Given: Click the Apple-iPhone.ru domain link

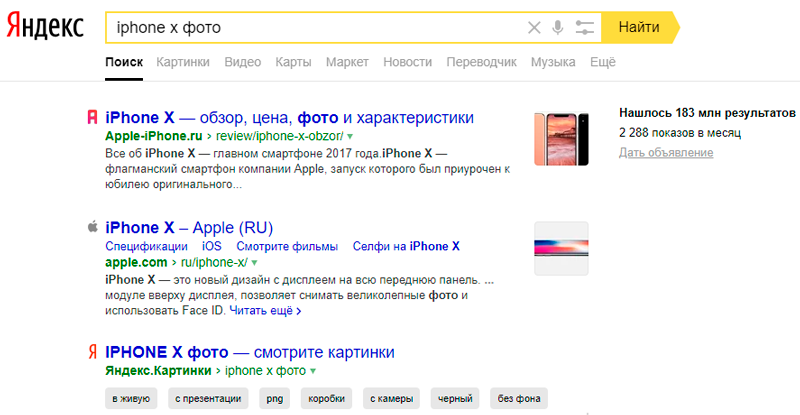Looking at the screenshot, I should coord(154,136).
